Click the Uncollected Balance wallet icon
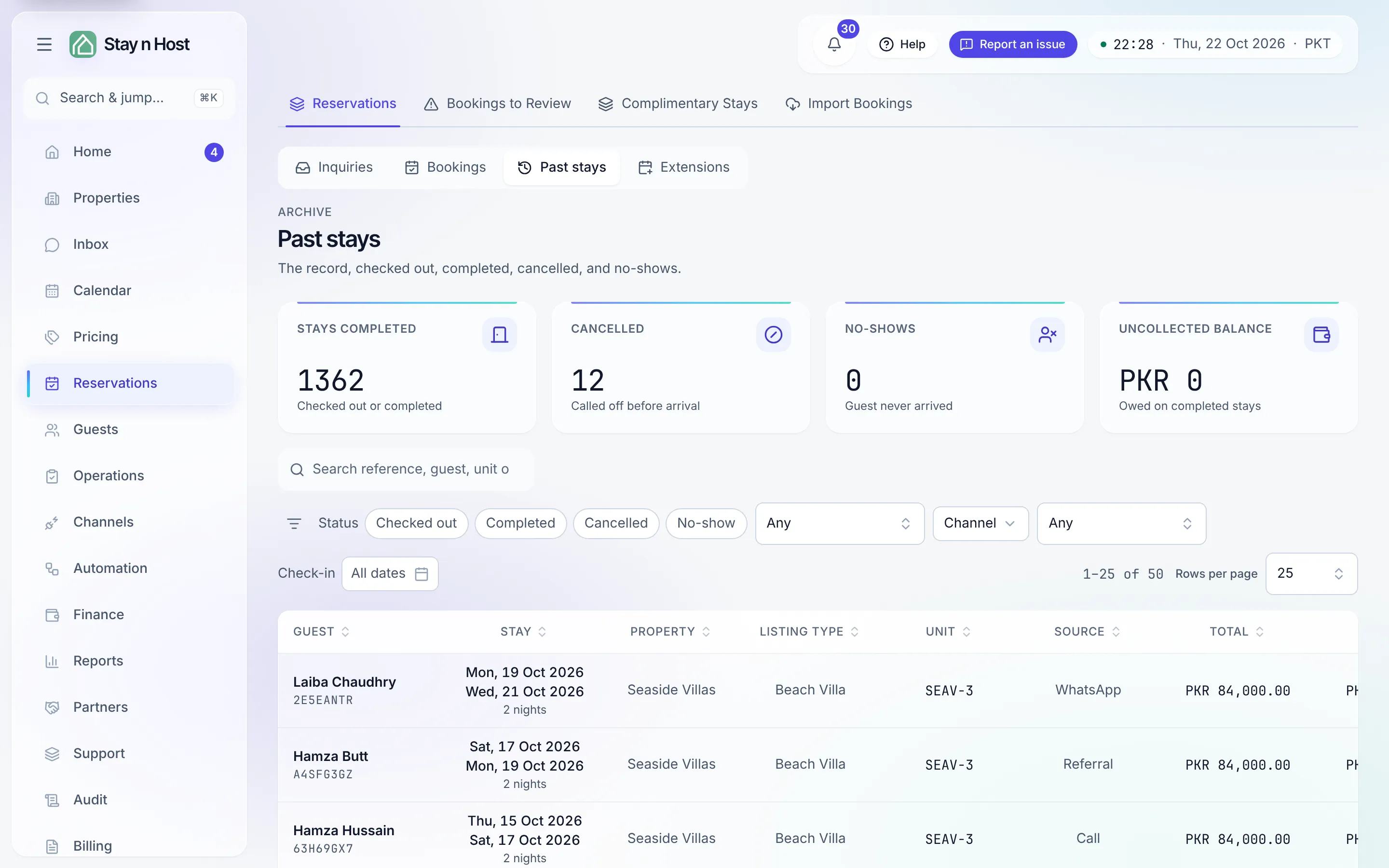The image size is (1389, 868). pyautogui.click(x=1321, y=335)
